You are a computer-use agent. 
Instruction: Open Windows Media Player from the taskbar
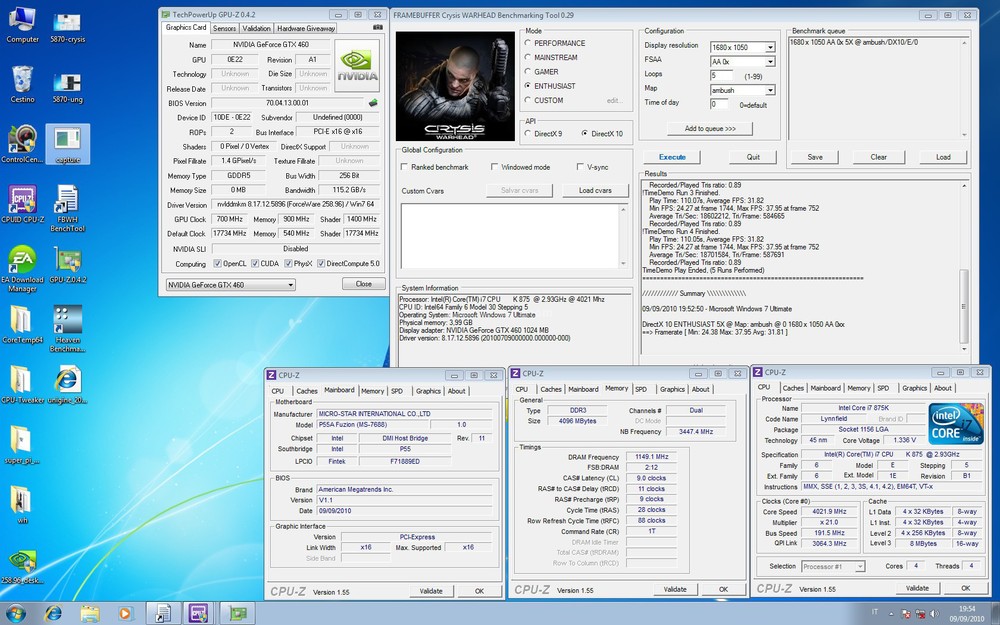125,614
